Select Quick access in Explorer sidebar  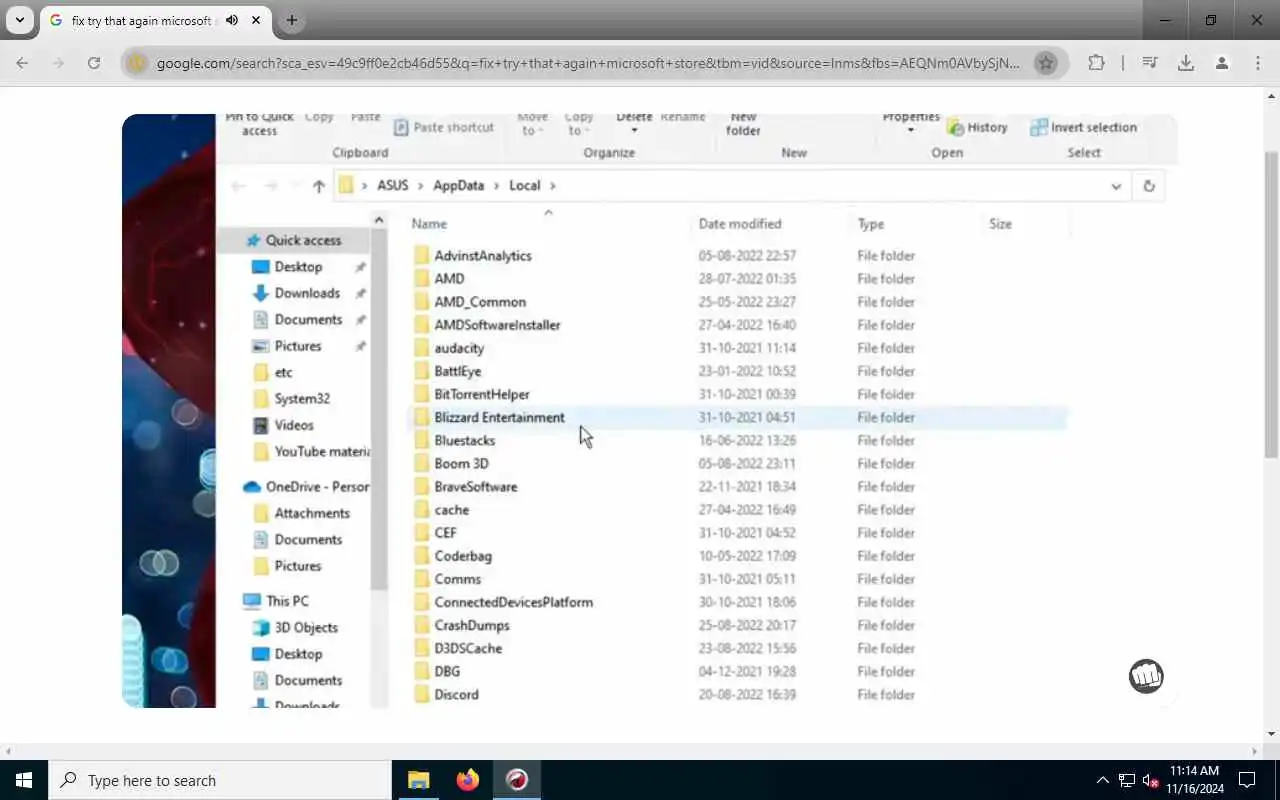coord(303,241)
